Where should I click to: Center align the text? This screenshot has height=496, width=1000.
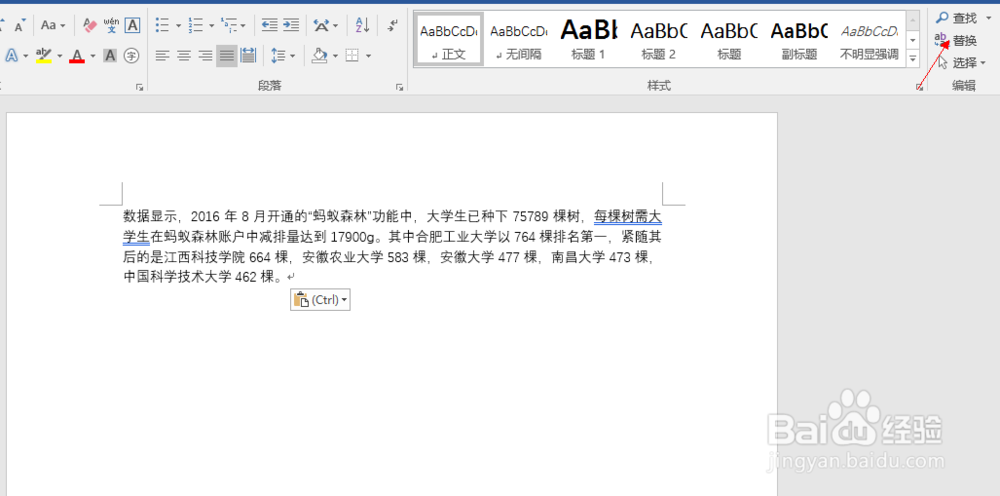pyautogui.click(x=184, y=56)
